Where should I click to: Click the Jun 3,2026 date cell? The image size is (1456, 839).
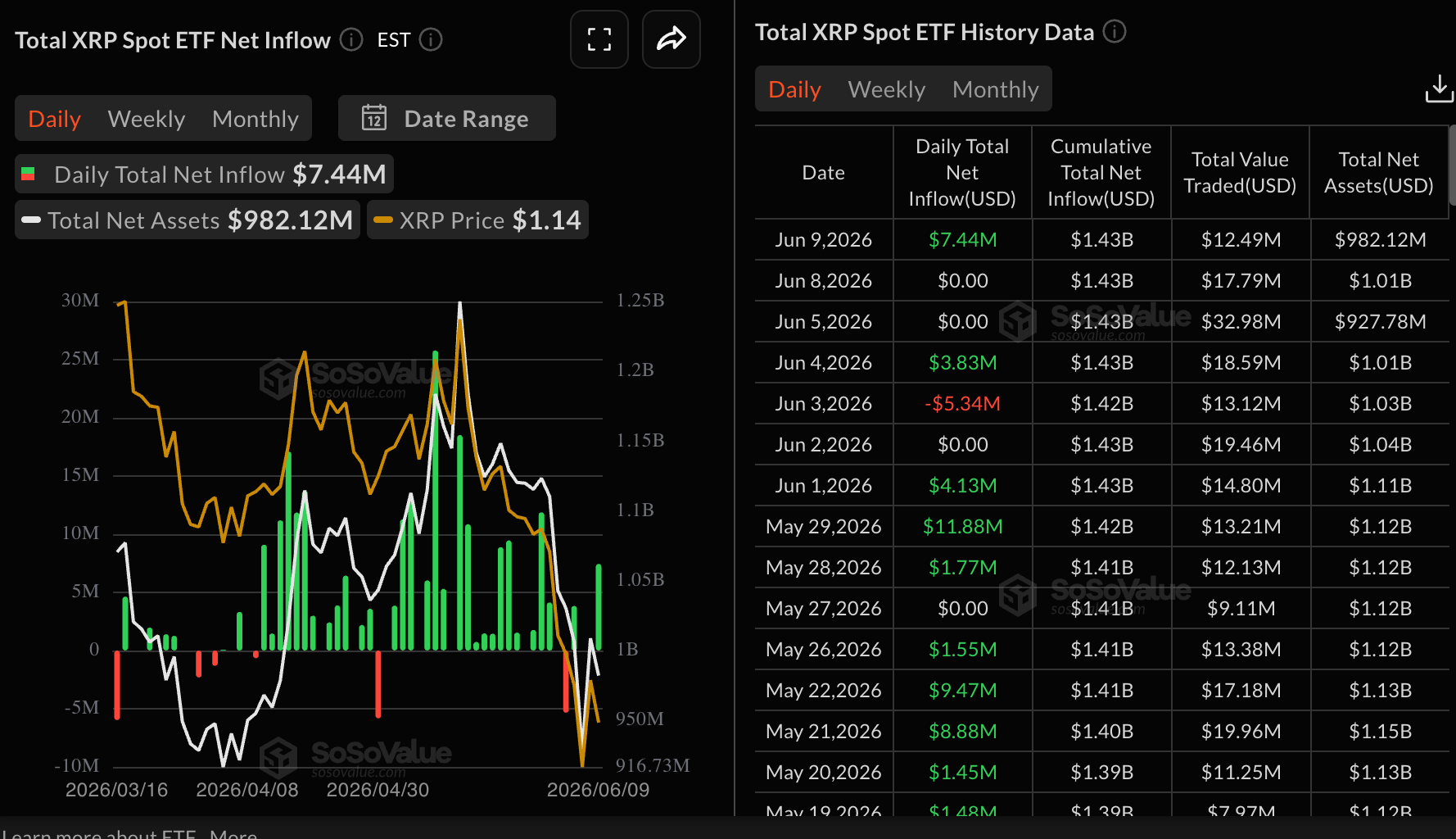click(x=823, y=403)
